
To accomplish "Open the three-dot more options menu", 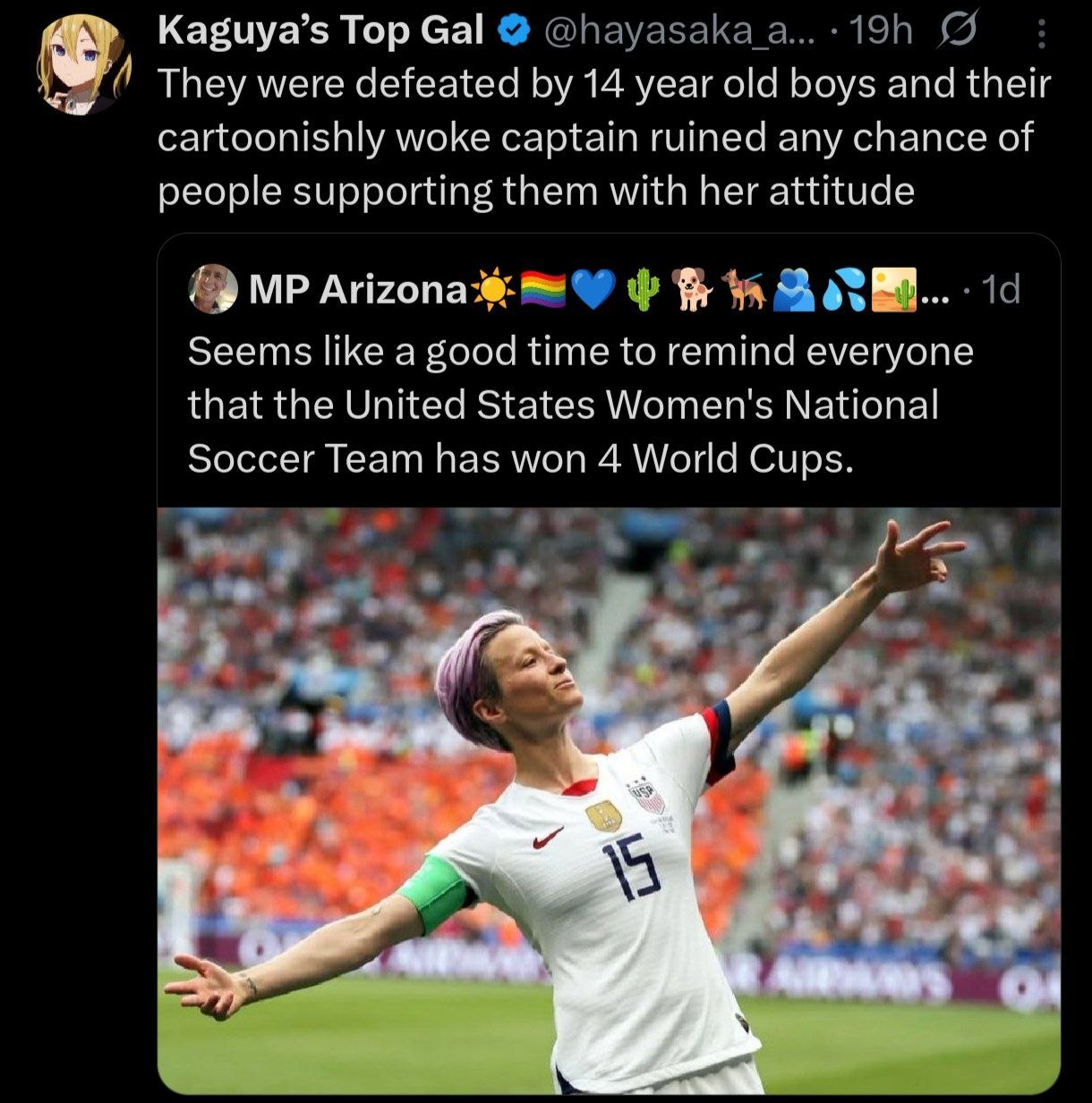I will point(1039,35).
